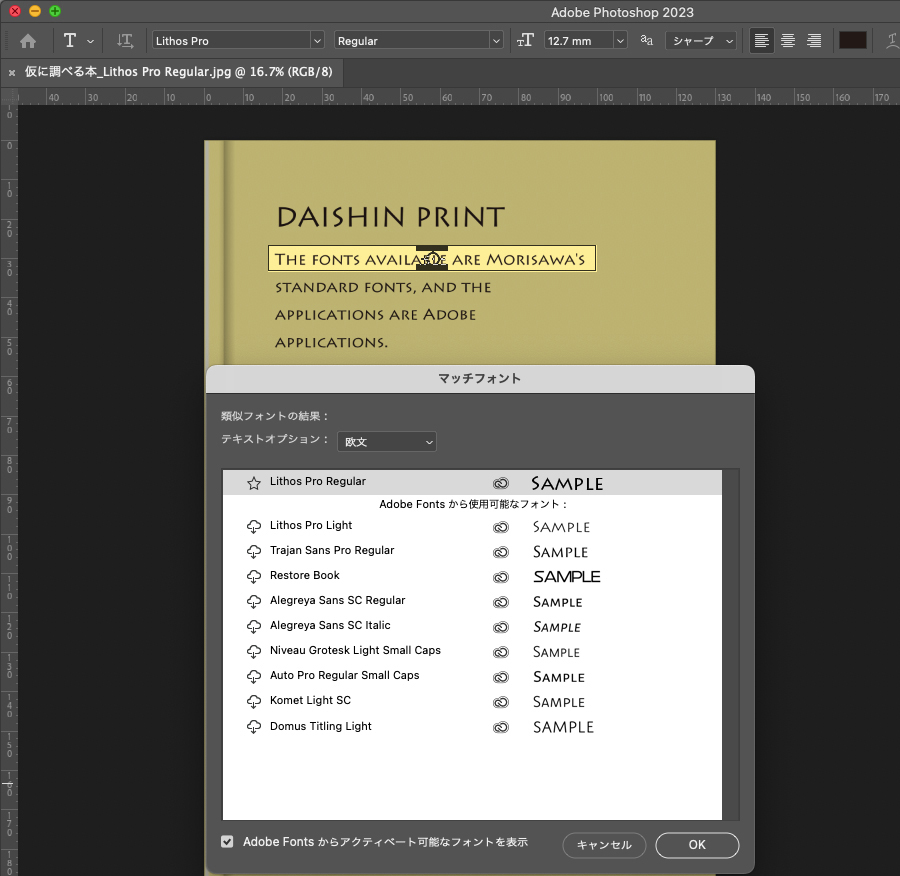This screenshot has width=900, height=876.
Task: Click the 12.7 mm font size field
Action: [579, 41]
